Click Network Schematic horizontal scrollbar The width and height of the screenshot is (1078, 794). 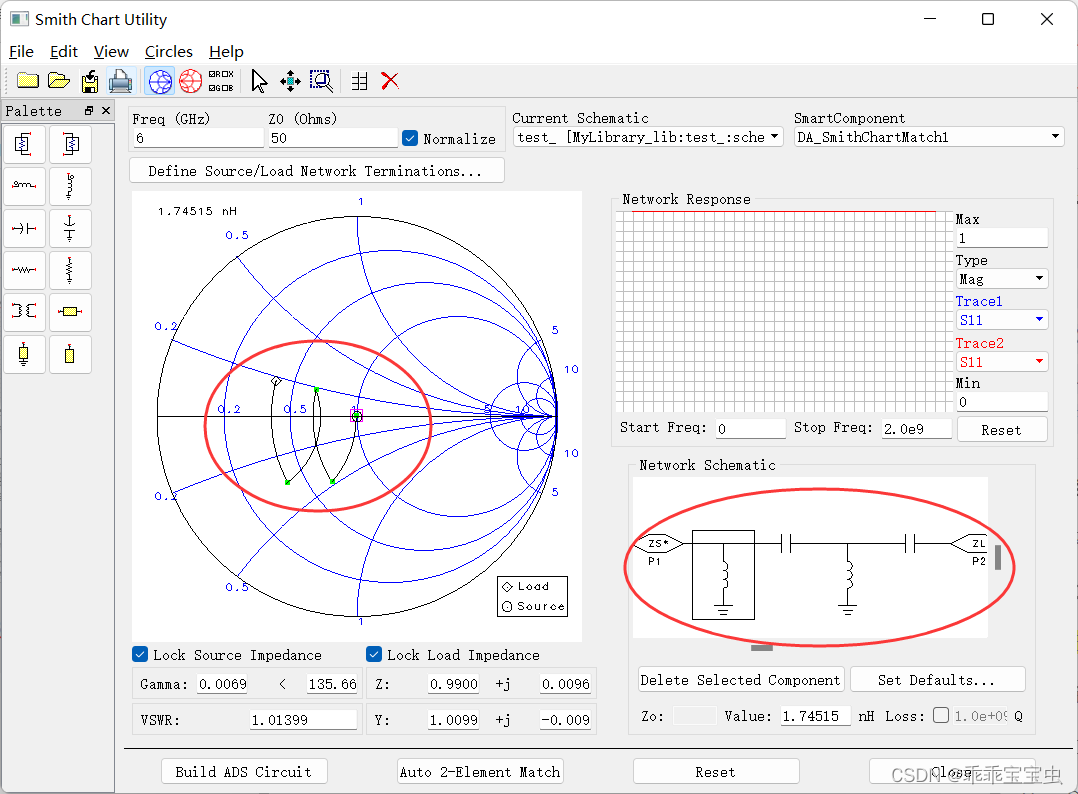[762, 648]
